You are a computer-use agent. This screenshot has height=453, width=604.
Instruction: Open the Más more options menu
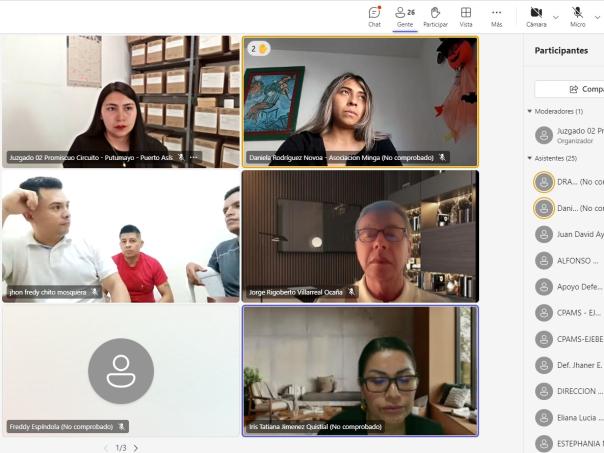[496, 16]
